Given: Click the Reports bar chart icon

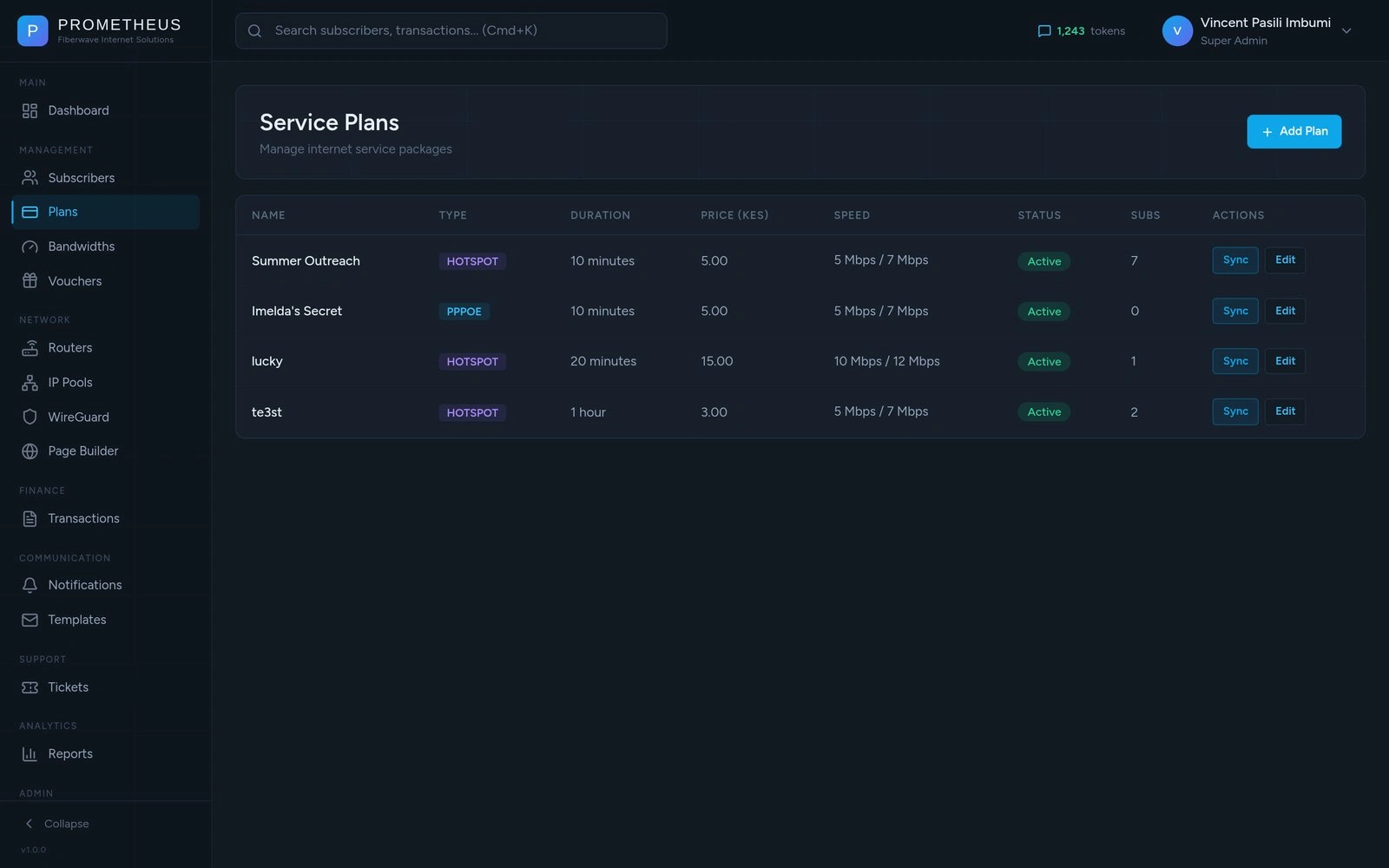Looking at the screenshot, I should point(30,754).
